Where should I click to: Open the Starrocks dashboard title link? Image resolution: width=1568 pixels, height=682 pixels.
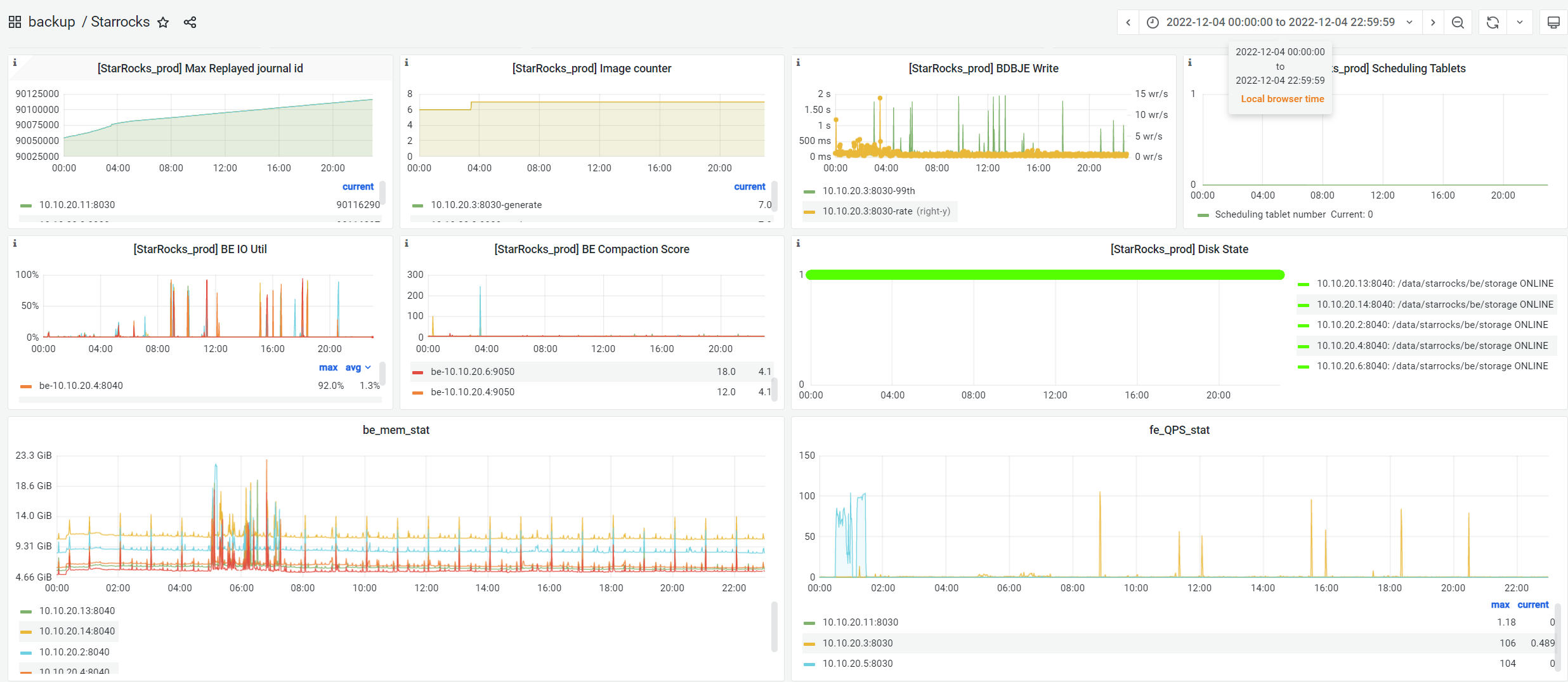coord(120,22)
